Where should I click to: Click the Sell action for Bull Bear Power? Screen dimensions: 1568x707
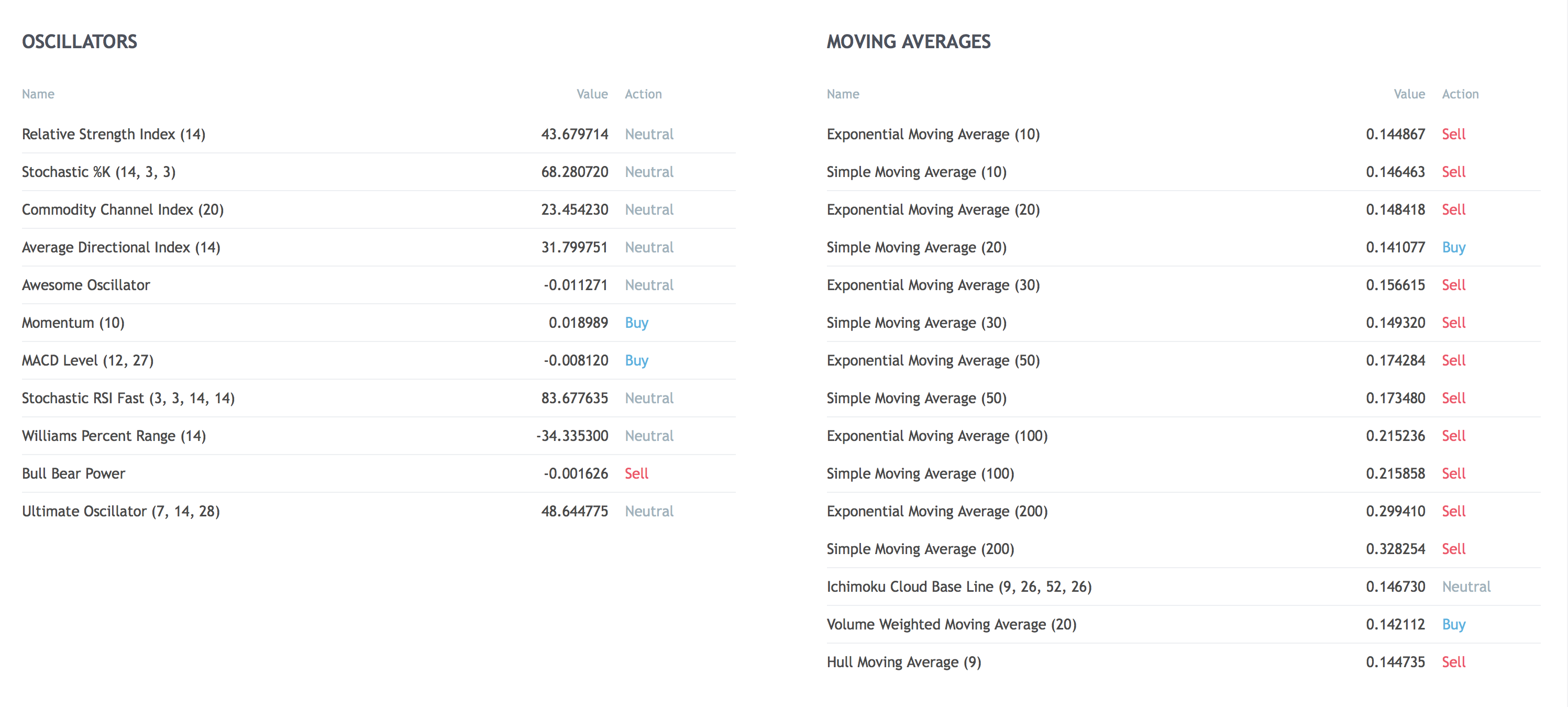(x=636, y=473)
